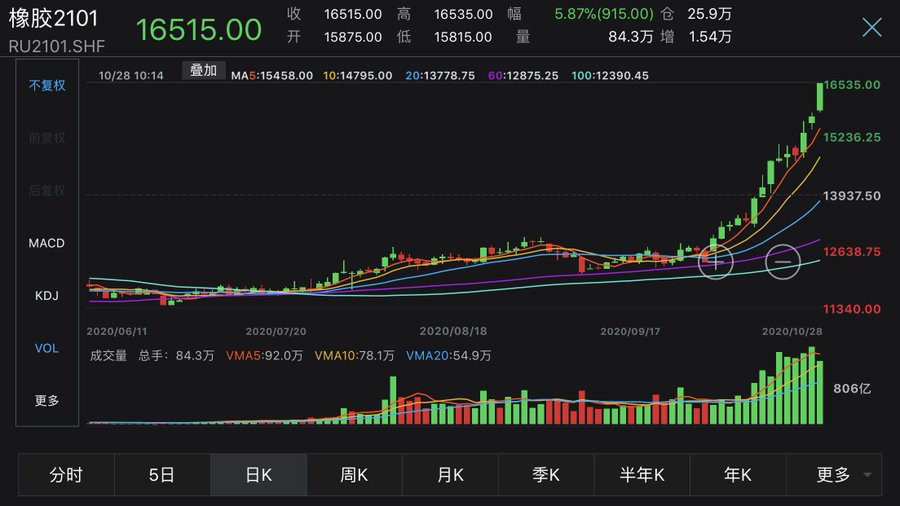Screen dimensions: 900x506
Task: Zoom in using the circled plus icon
Action: tap(716, 261)
